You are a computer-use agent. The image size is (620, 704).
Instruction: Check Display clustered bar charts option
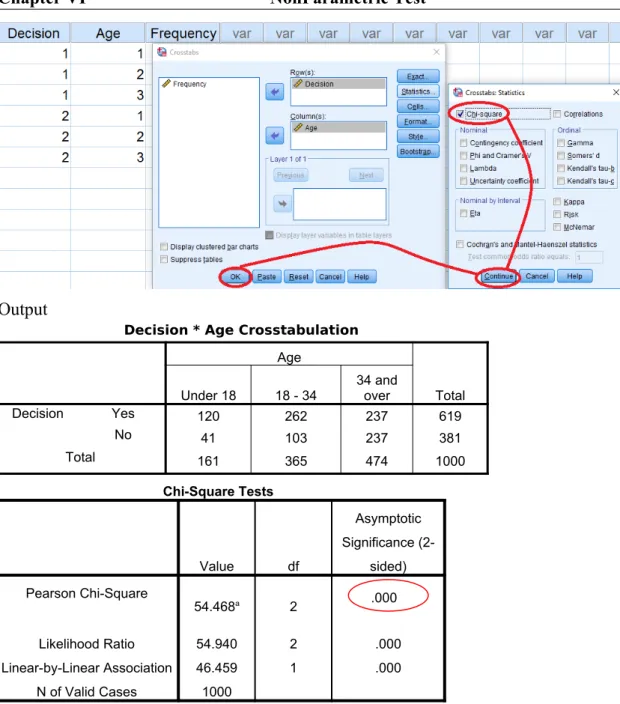coord(164,246)
